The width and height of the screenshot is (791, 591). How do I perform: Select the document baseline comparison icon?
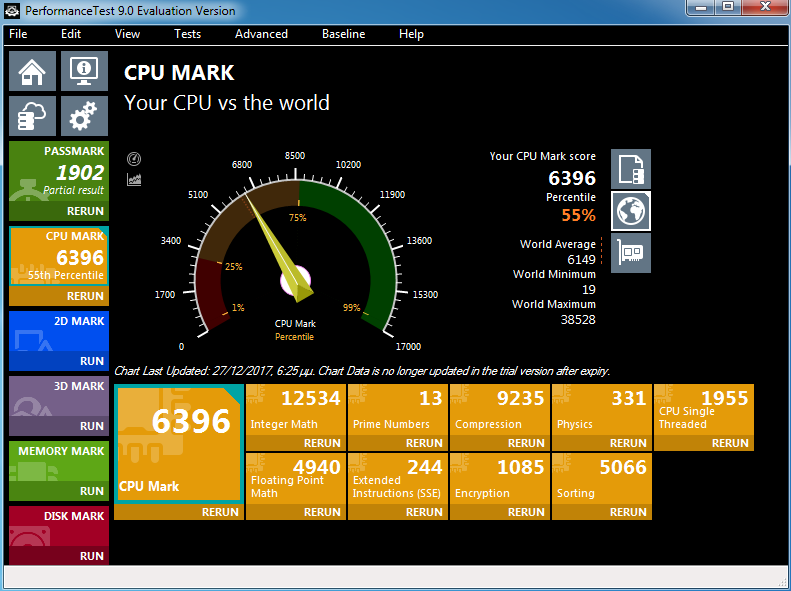[631, 169]
